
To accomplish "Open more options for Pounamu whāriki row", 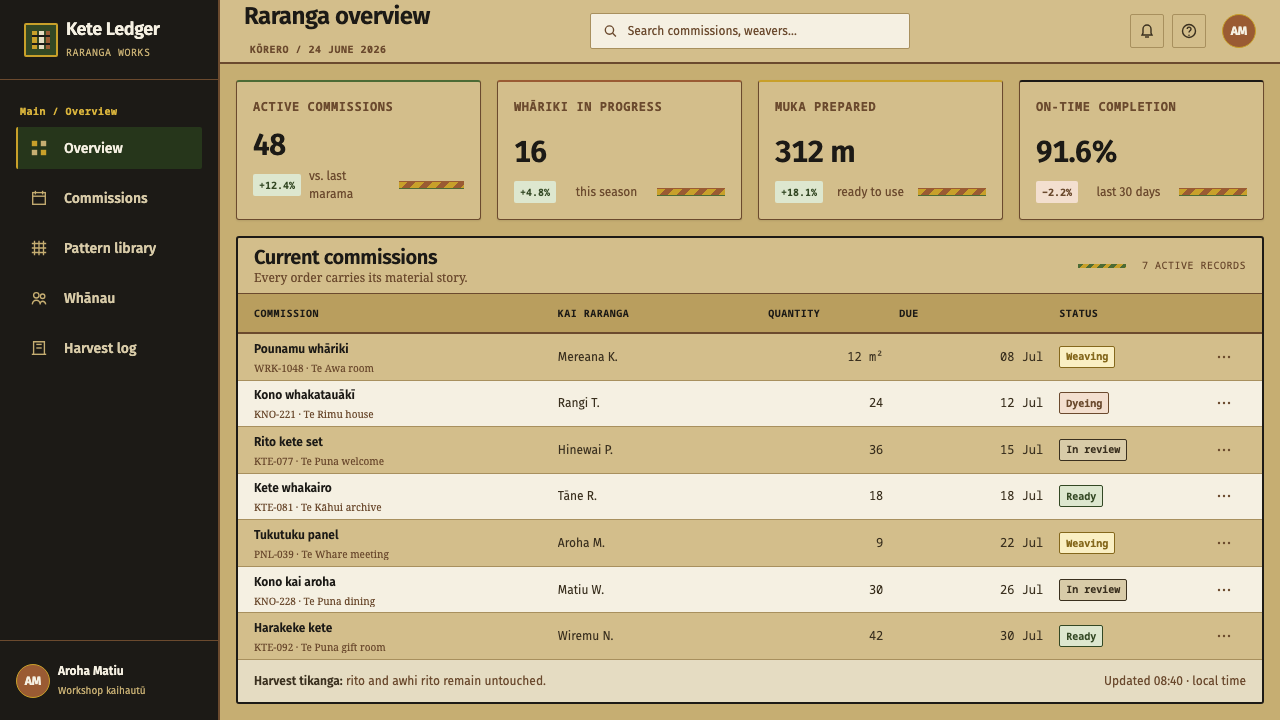I will coord(1224,357).
